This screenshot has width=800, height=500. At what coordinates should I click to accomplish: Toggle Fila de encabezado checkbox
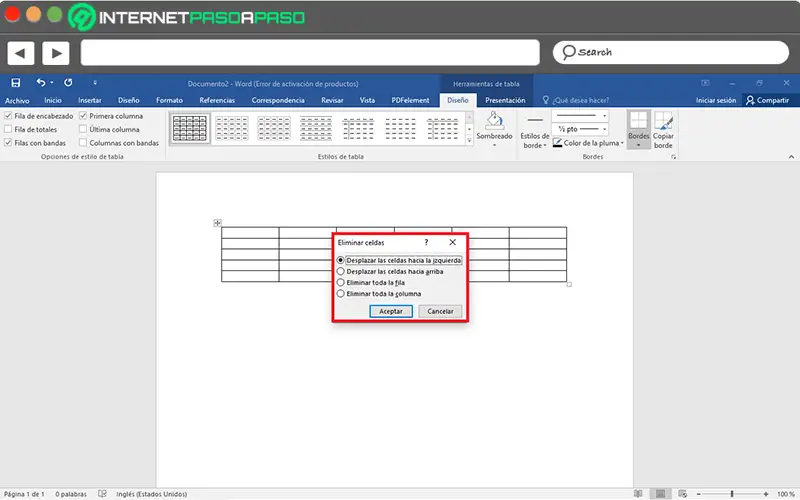(x=8, y=116)
